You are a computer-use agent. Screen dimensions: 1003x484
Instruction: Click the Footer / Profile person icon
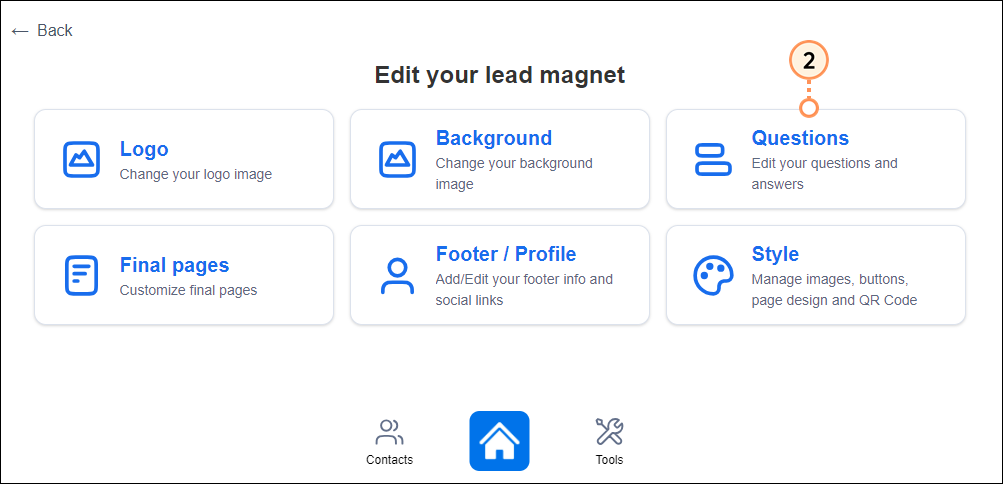tap(397, 276)
